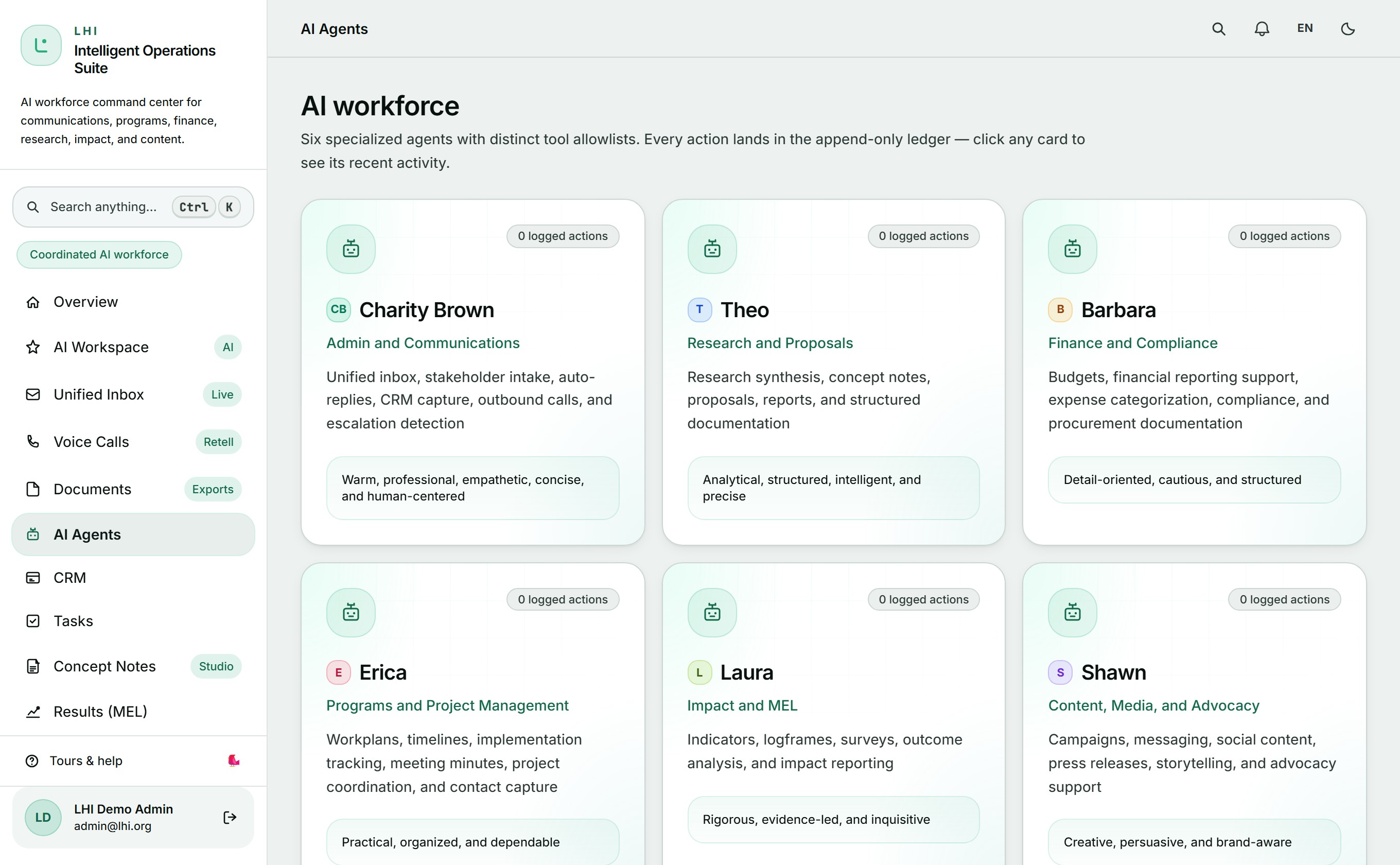Toggle dark mode moon icon
This screenshot has height=865, width=1400.
click(1348, 29)
